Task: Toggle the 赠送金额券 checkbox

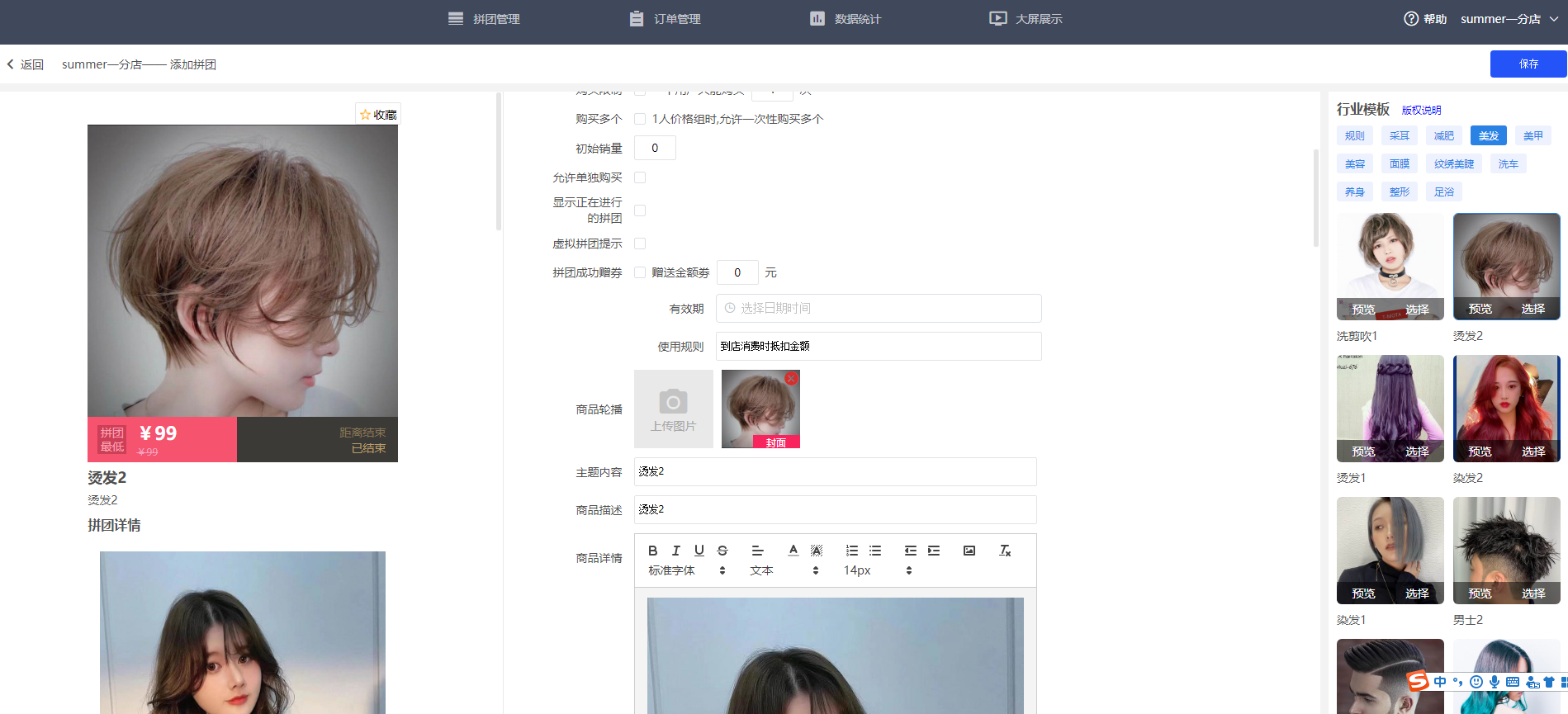Action: click(640, 272)
